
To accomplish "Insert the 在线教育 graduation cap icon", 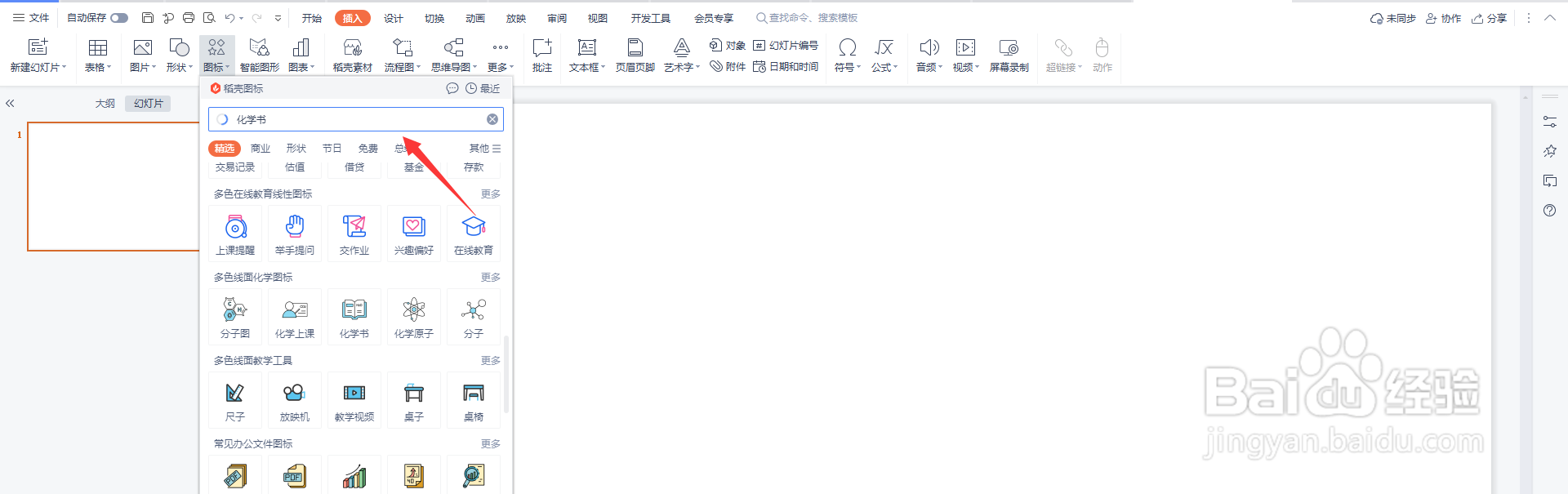I will click(474, 234).
